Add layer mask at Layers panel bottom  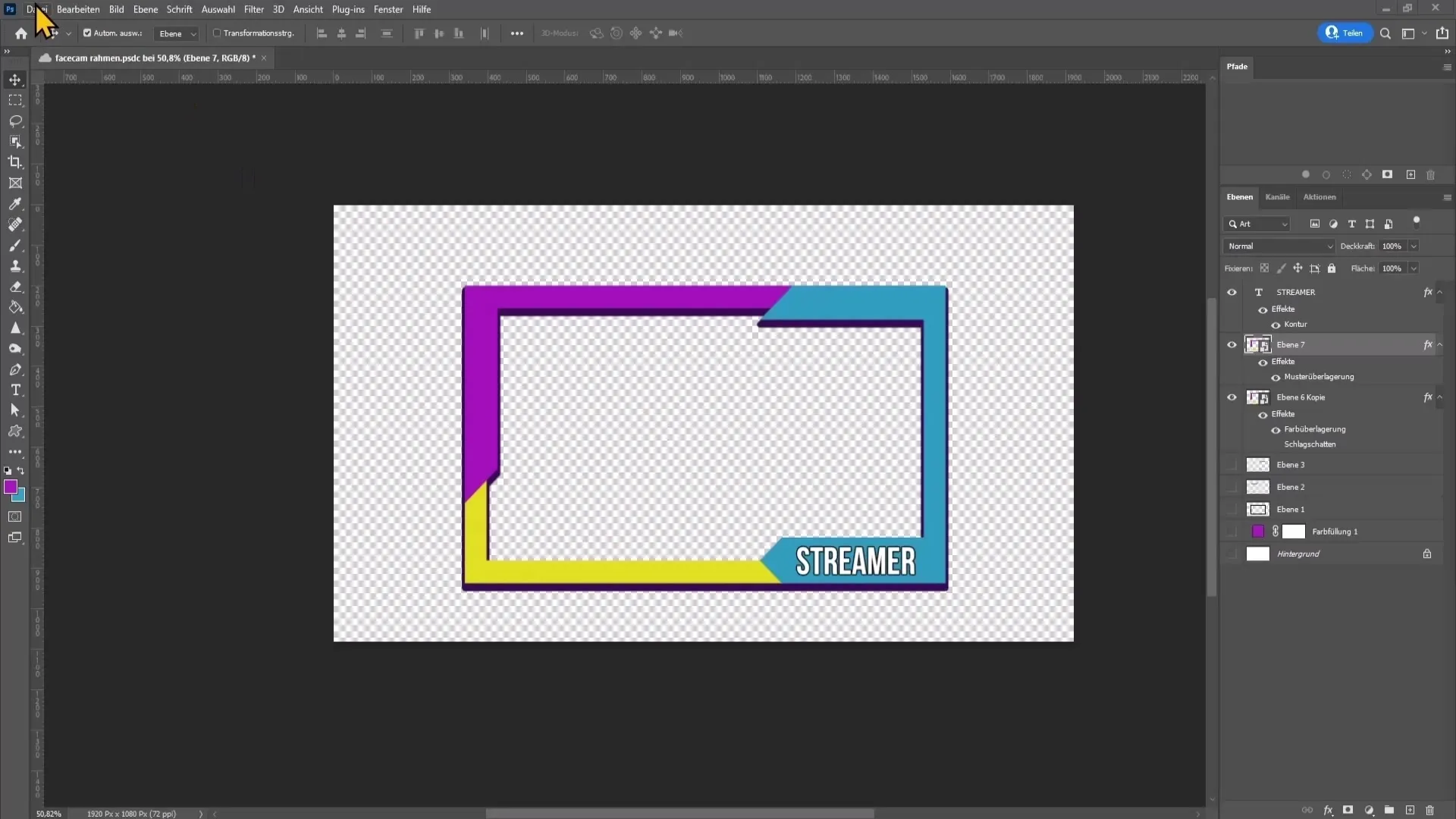click(1348, 810)
